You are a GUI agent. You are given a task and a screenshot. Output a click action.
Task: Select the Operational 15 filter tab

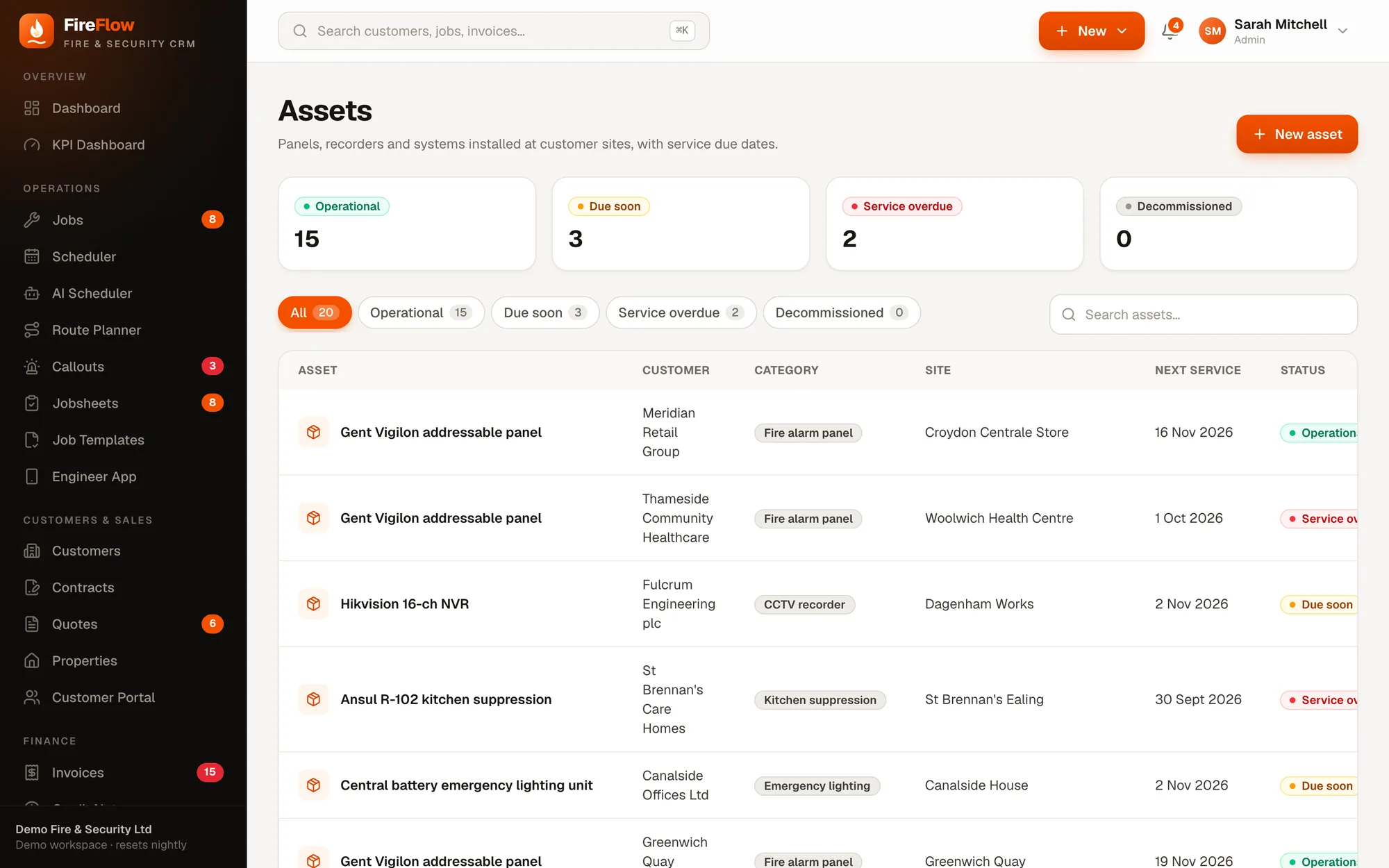421,312
